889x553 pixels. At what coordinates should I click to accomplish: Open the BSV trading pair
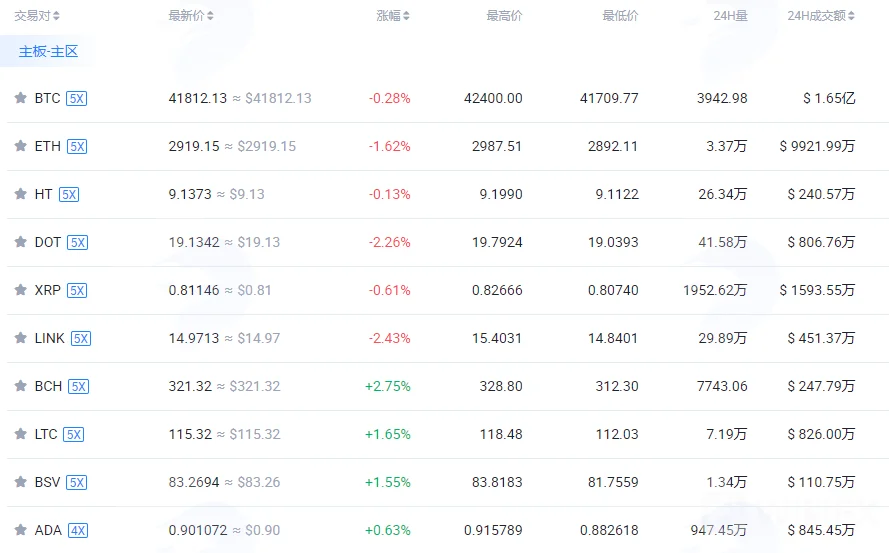point(48,482)
